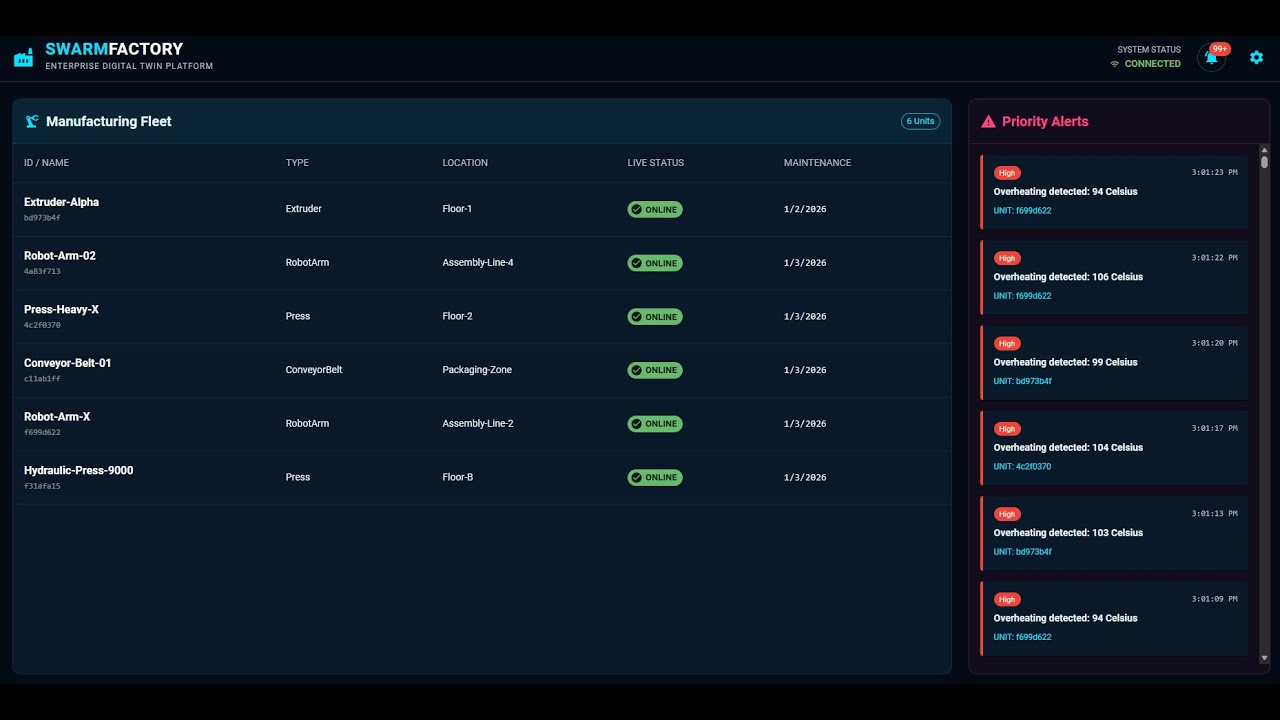Click the LIVE STATUS column header
This screenshot has width=1280, height=720.
tap(656, 163)
